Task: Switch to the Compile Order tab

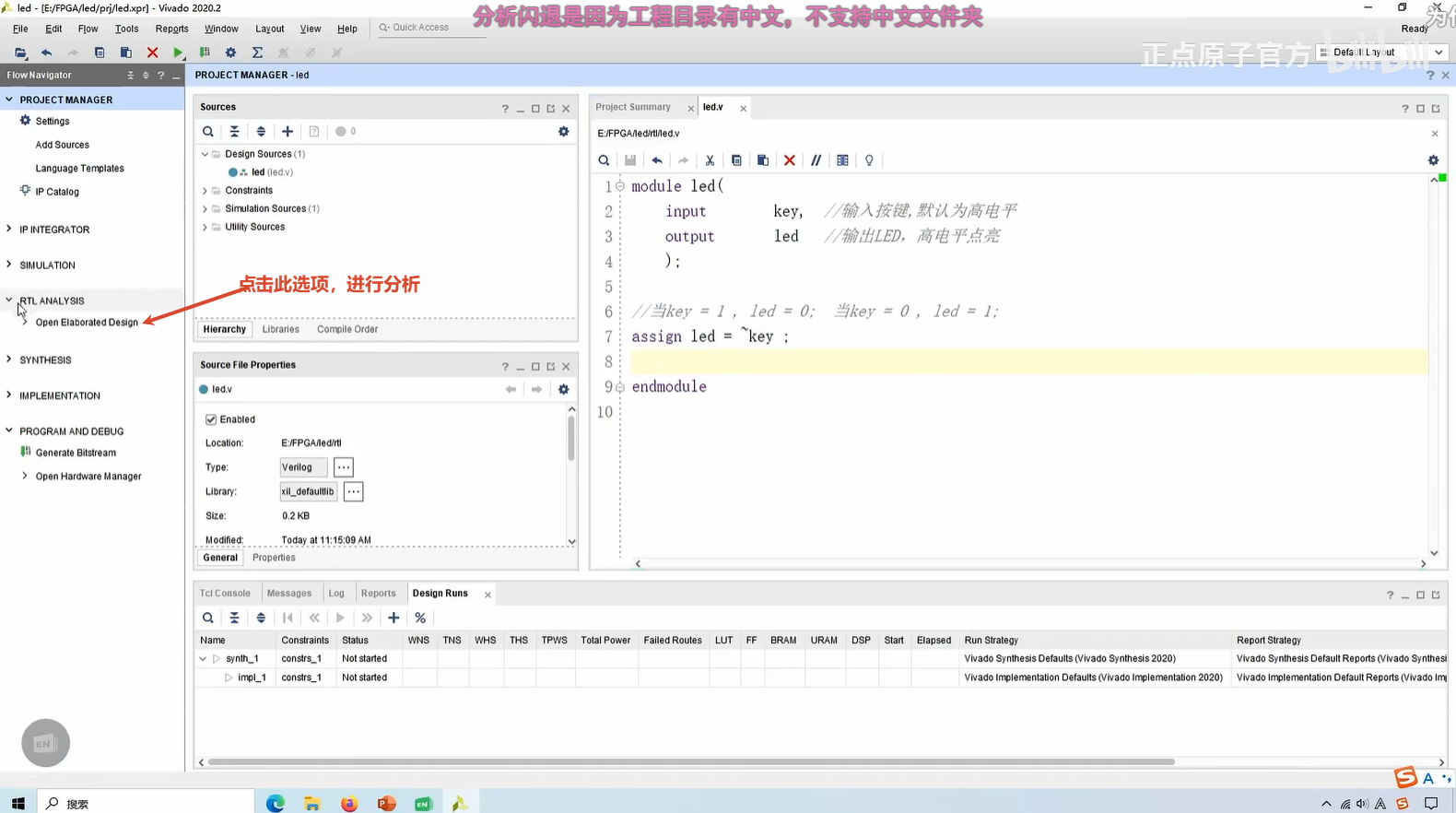Action: pos(347,329)
